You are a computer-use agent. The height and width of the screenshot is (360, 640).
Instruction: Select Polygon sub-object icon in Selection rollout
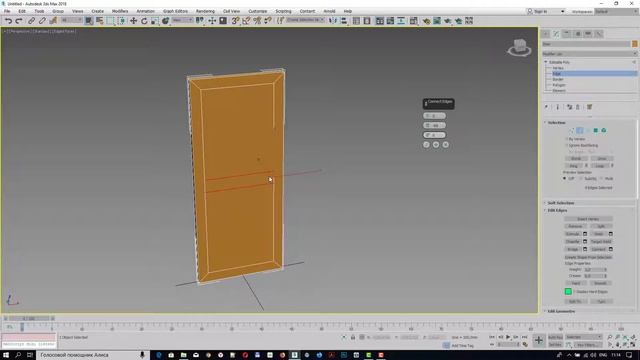pos(596,130)
